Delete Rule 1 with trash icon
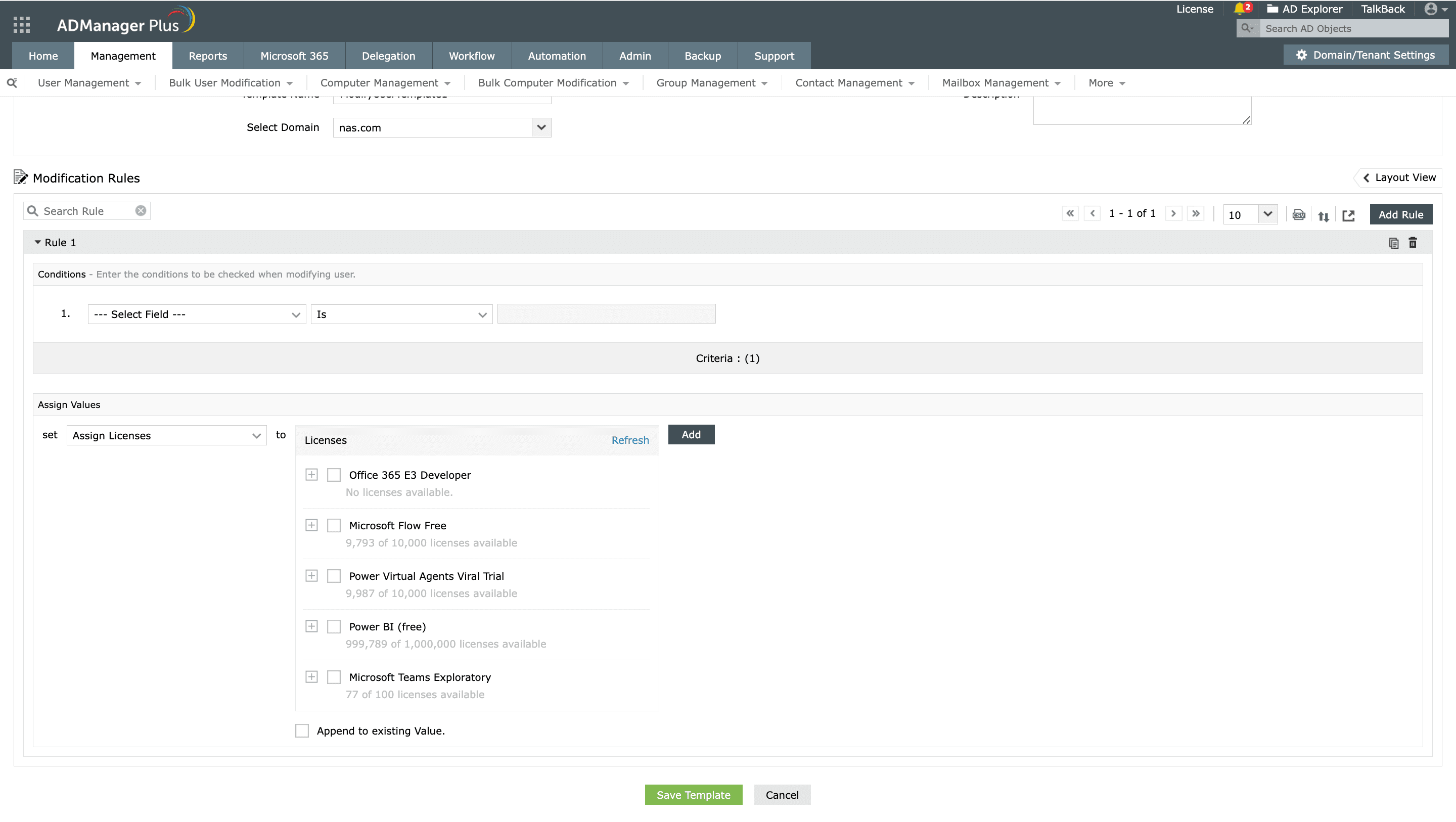Image resolution: width=1456 pixels, height=822 pixels. tap(1413, 243)
